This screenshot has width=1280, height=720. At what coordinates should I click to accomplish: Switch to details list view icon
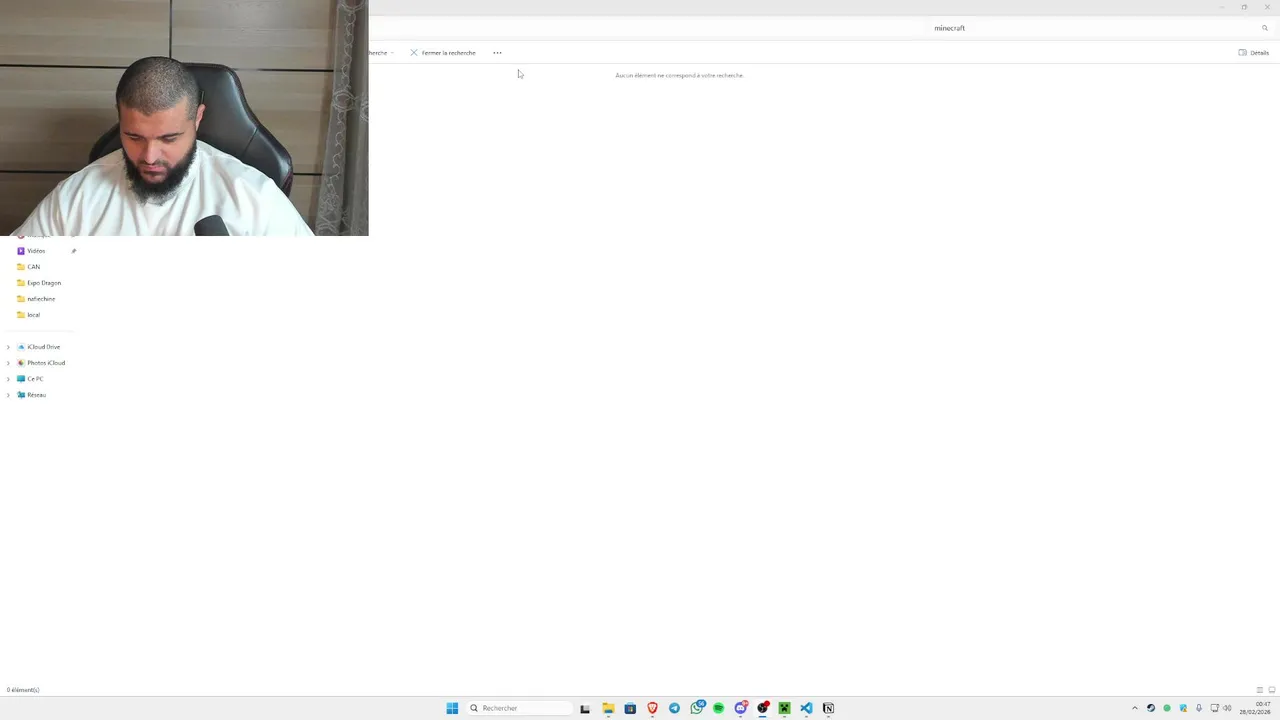coord(1259,690)
